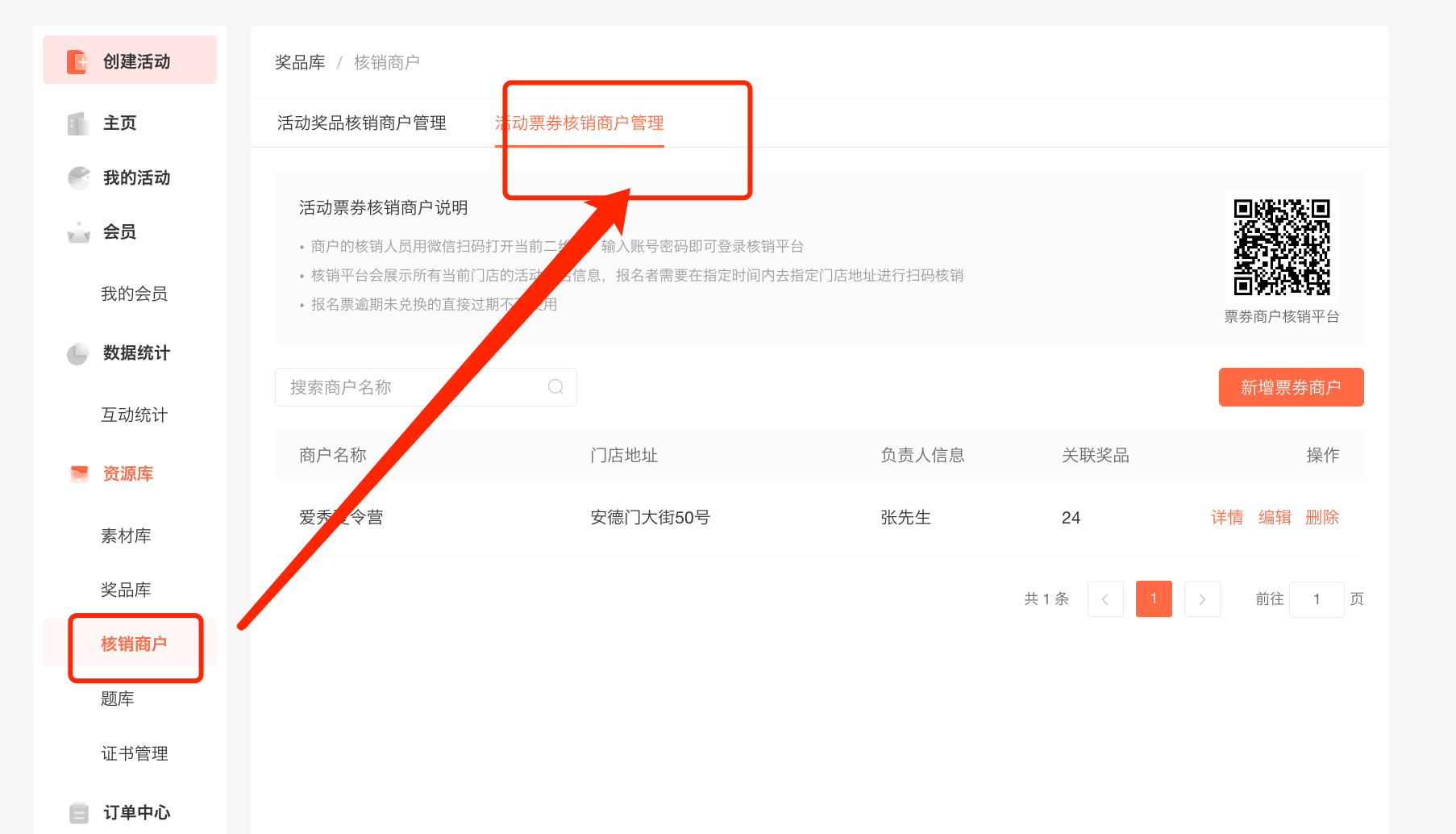Open 详情 for 安德门大街50号 merchant
This screenshot has height=834, width=1456.
click(x=1226, y=518)
